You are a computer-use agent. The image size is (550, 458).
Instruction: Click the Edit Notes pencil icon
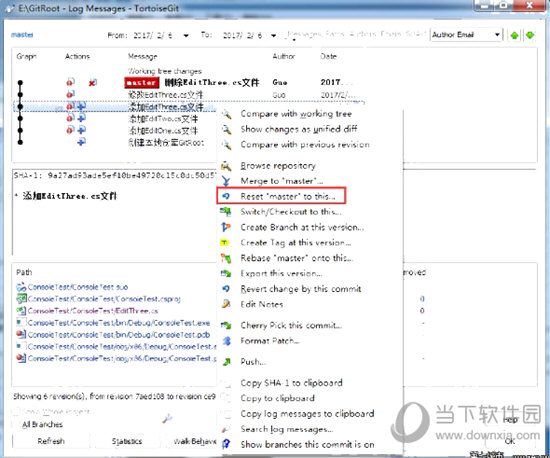[x=227, y=304]
